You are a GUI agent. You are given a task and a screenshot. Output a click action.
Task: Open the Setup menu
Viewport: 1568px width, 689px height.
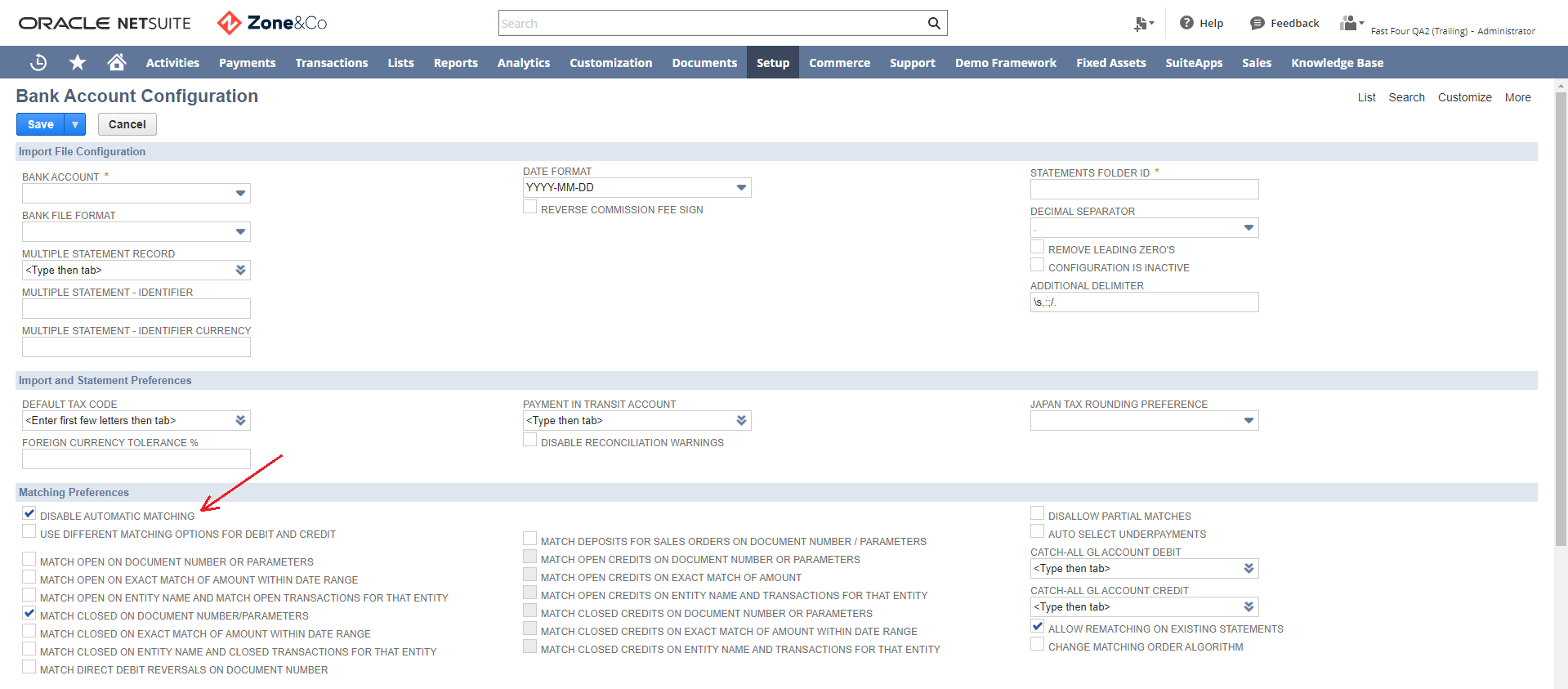[773, 63]
